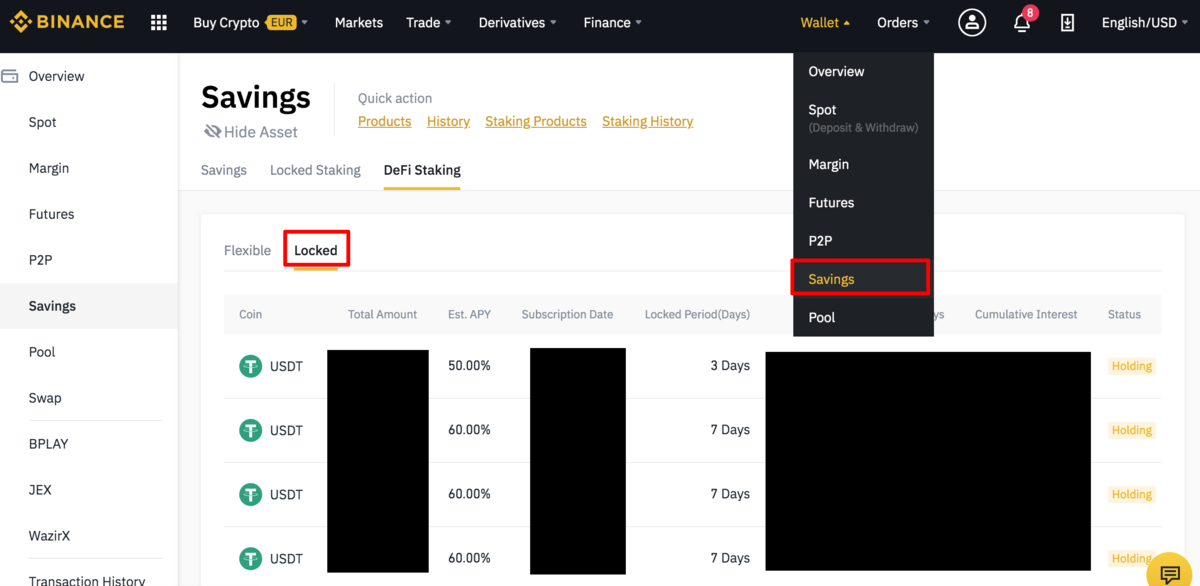The image size is (1200, 586).
Task: Switch to the Savings tab
Action: pyautogui.click(x=224, y=170)
